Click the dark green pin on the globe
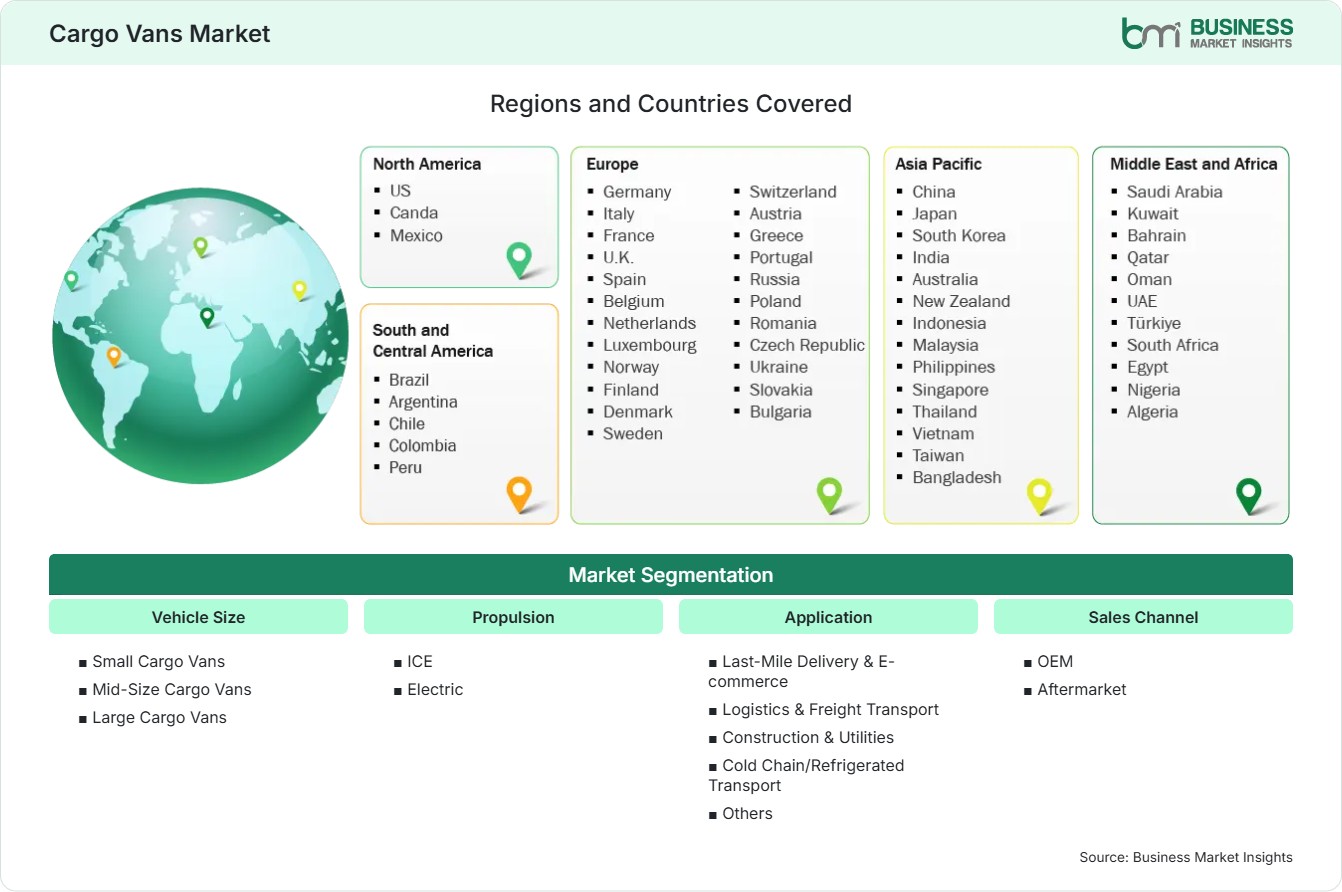Screen dimensions: 1342x892 207,317
